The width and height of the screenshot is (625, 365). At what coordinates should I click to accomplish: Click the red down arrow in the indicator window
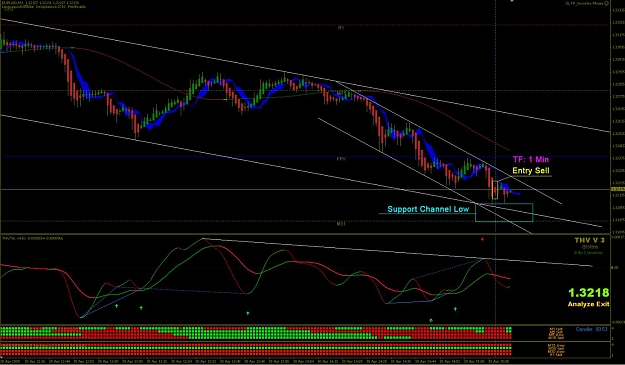[482, 239]
